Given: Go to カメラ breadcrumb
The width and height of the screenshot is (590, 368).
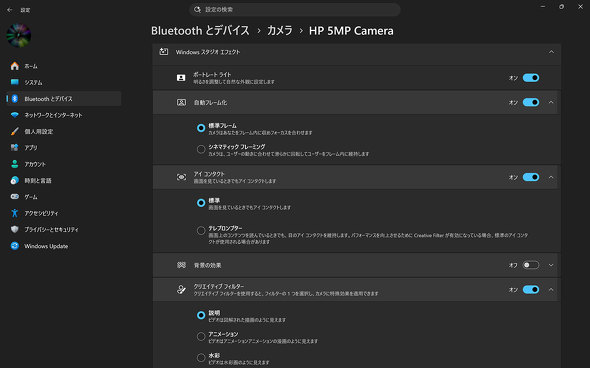Looking at the screenshot, I should (x=280, y=30).
